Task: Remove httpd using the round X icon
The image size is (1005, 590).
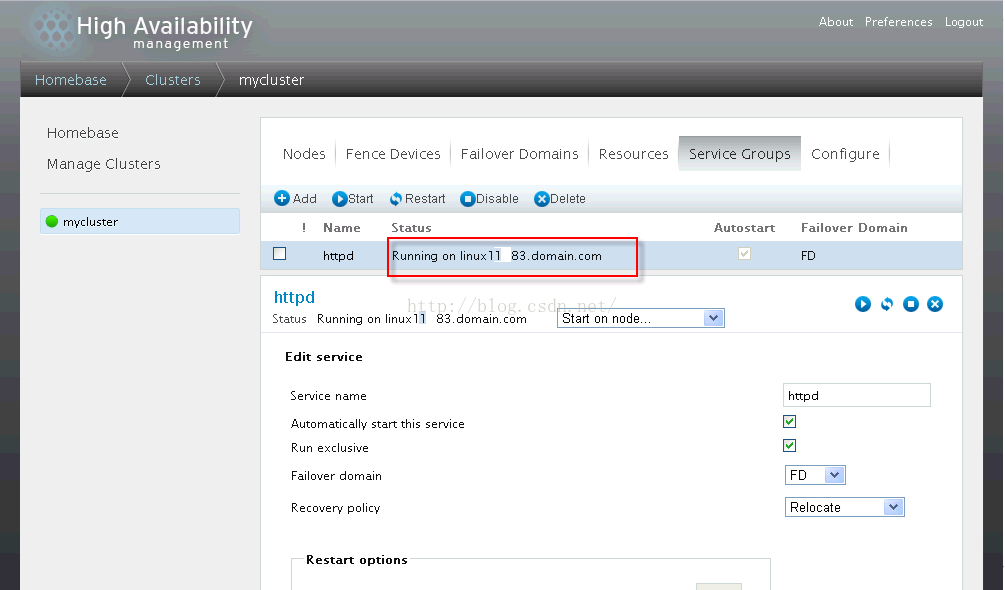Action: click(935, 304)
